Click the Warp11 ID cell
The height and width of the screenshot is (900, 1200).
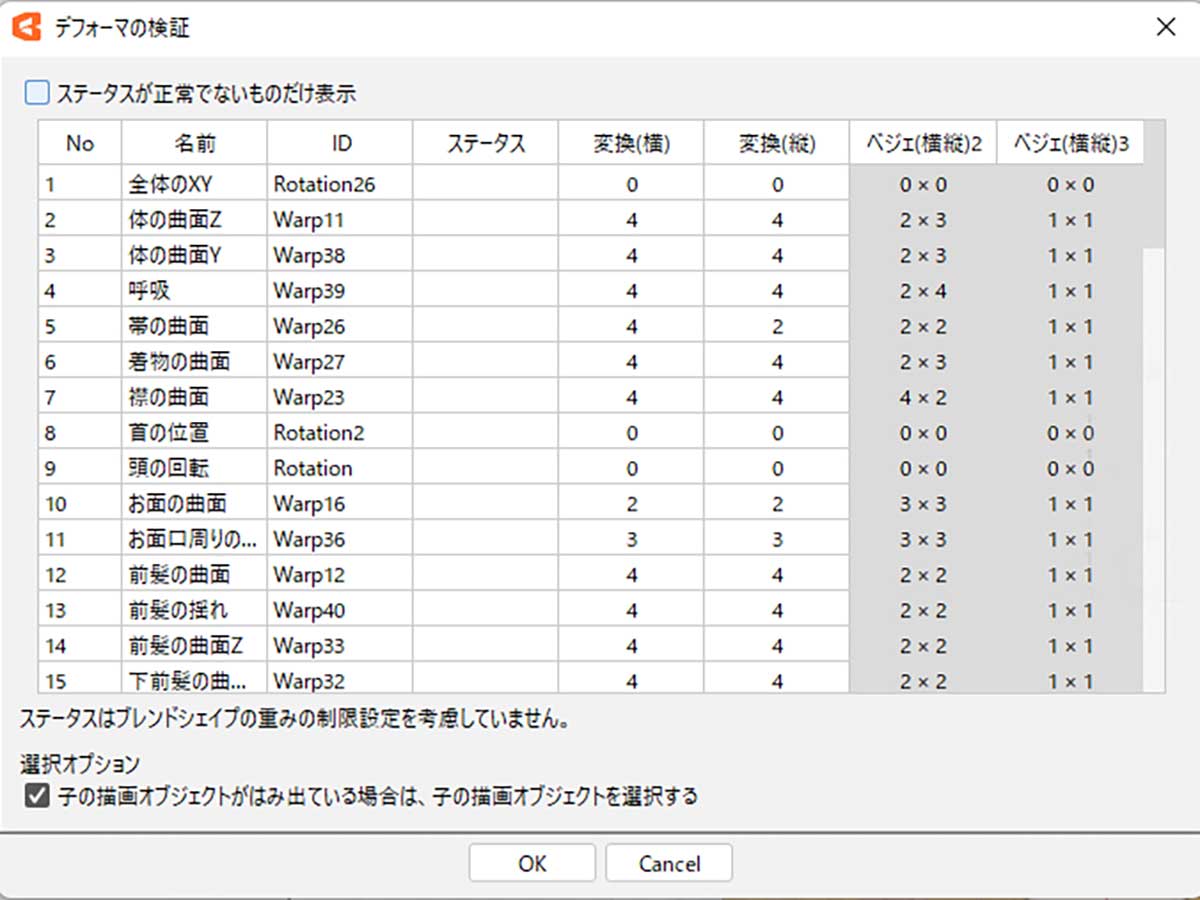coord(340,220)
